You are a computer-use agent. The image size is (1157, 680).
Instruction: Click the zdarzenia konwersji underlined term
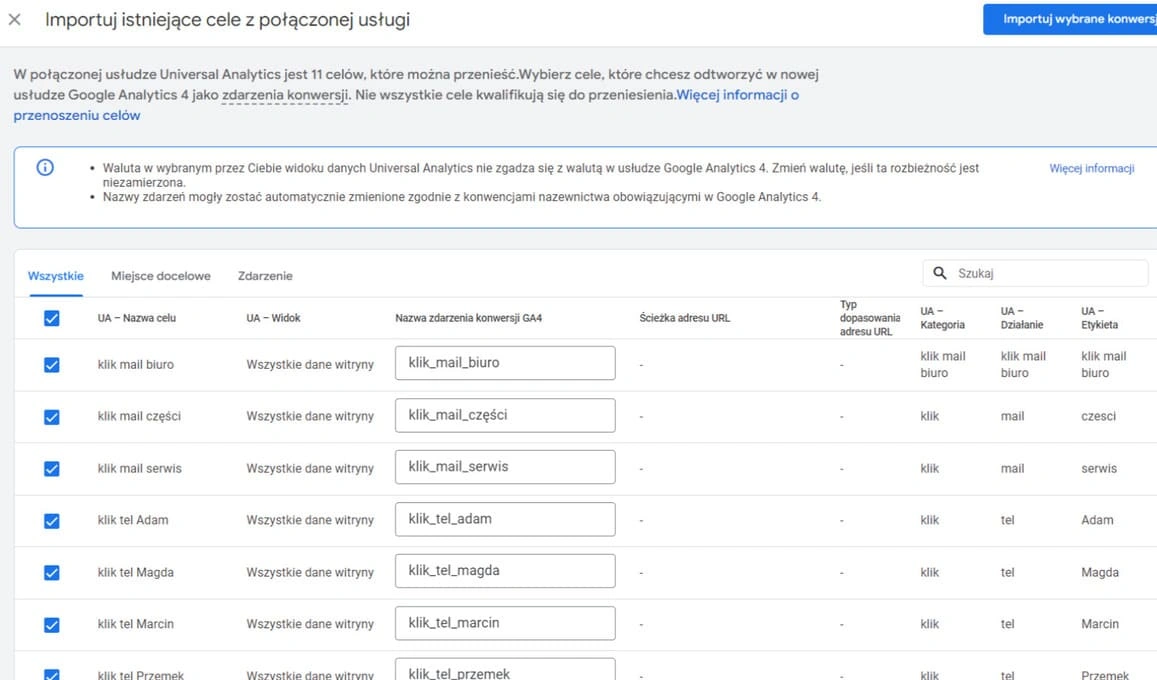(285, 96)
